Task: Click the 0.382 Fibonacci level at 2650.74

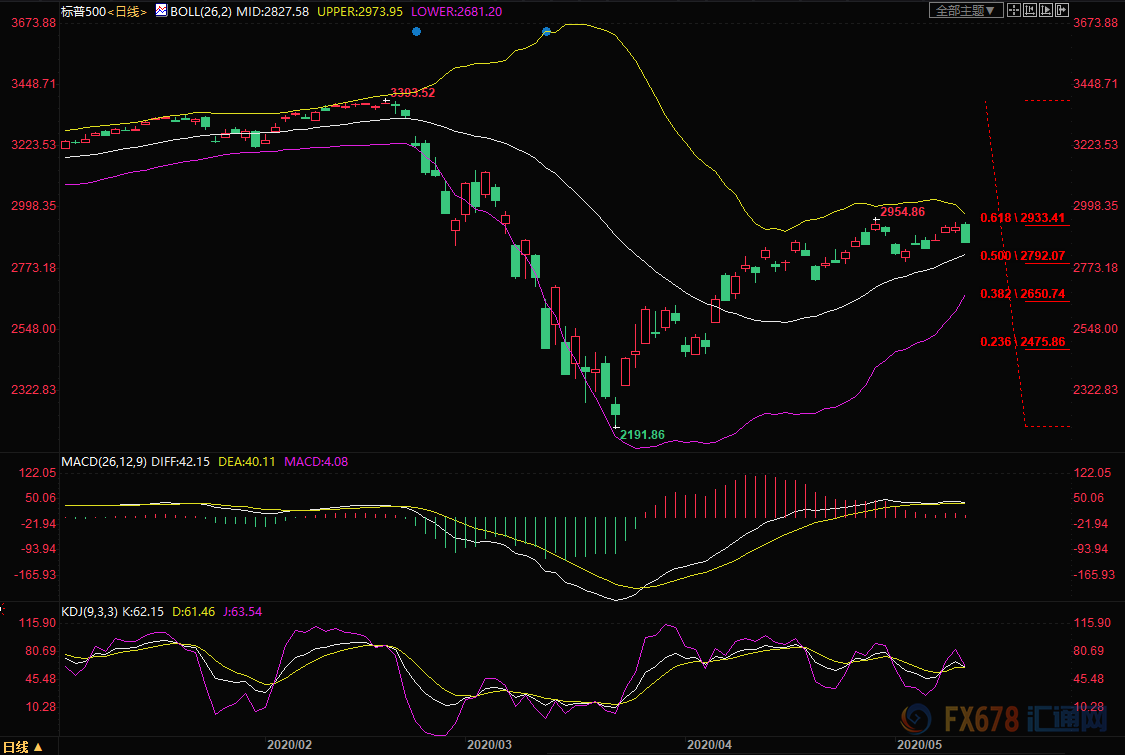Action: pos(1022,295)
